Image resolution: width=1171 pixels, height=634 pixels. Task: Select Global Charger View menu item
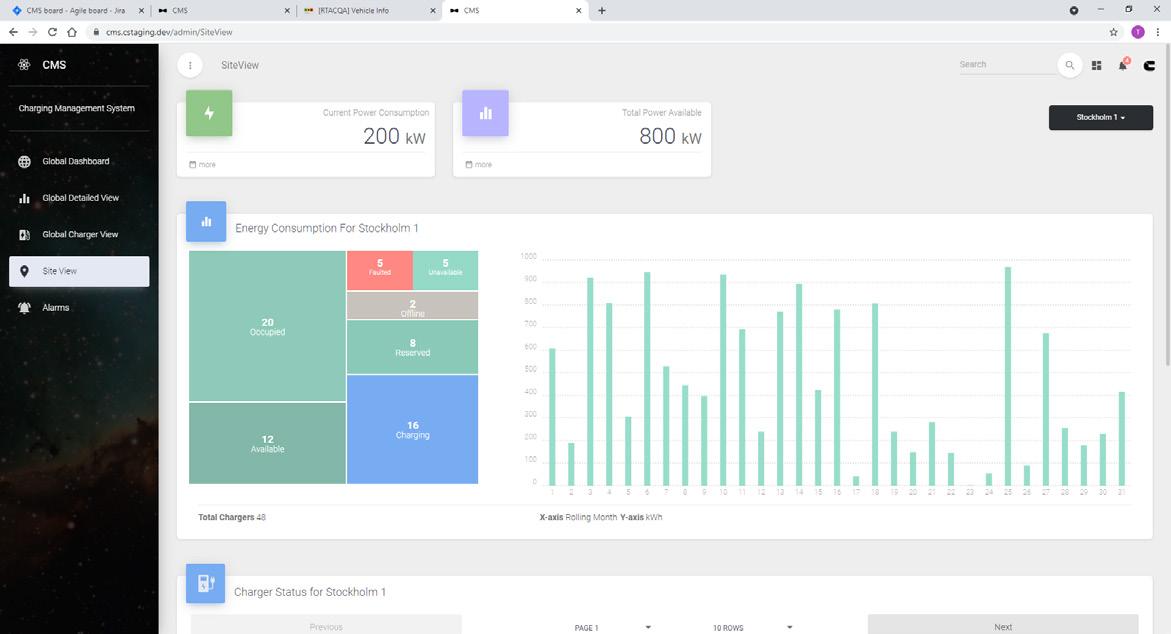[x=79, y=234]
